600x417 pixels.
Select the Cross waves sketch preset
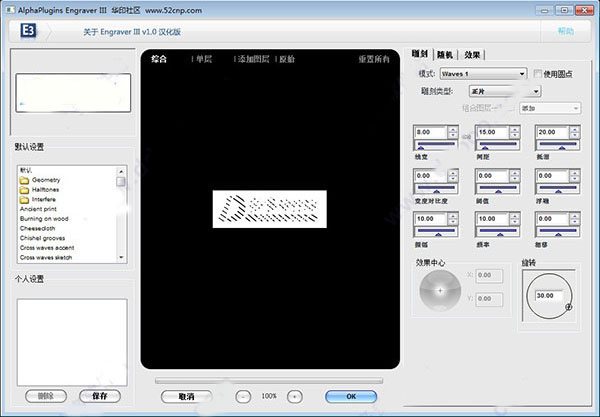click(46, 257)
